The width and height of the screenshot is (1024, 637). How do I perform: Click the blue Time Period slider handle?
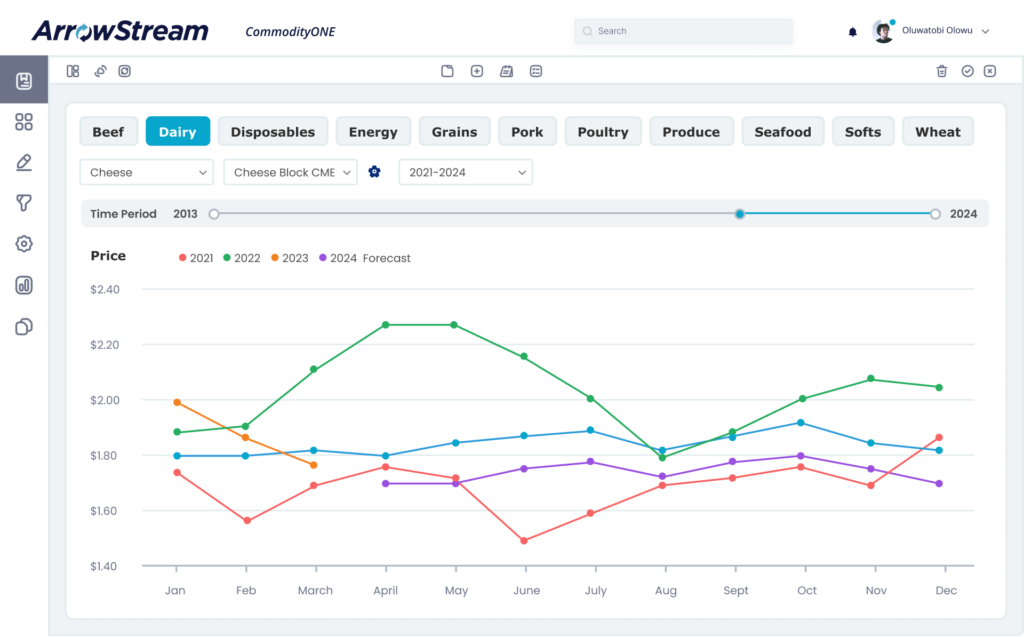point(739,213)
